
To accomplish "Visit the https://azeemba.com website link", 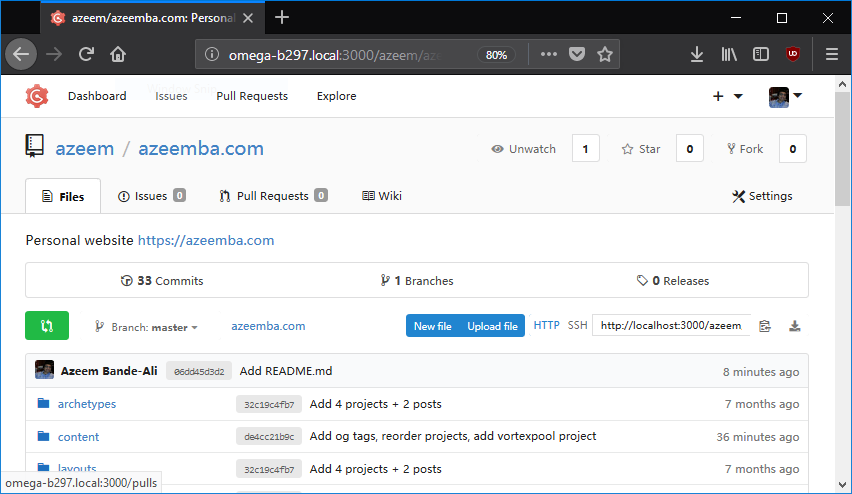I will pos(206,240).
